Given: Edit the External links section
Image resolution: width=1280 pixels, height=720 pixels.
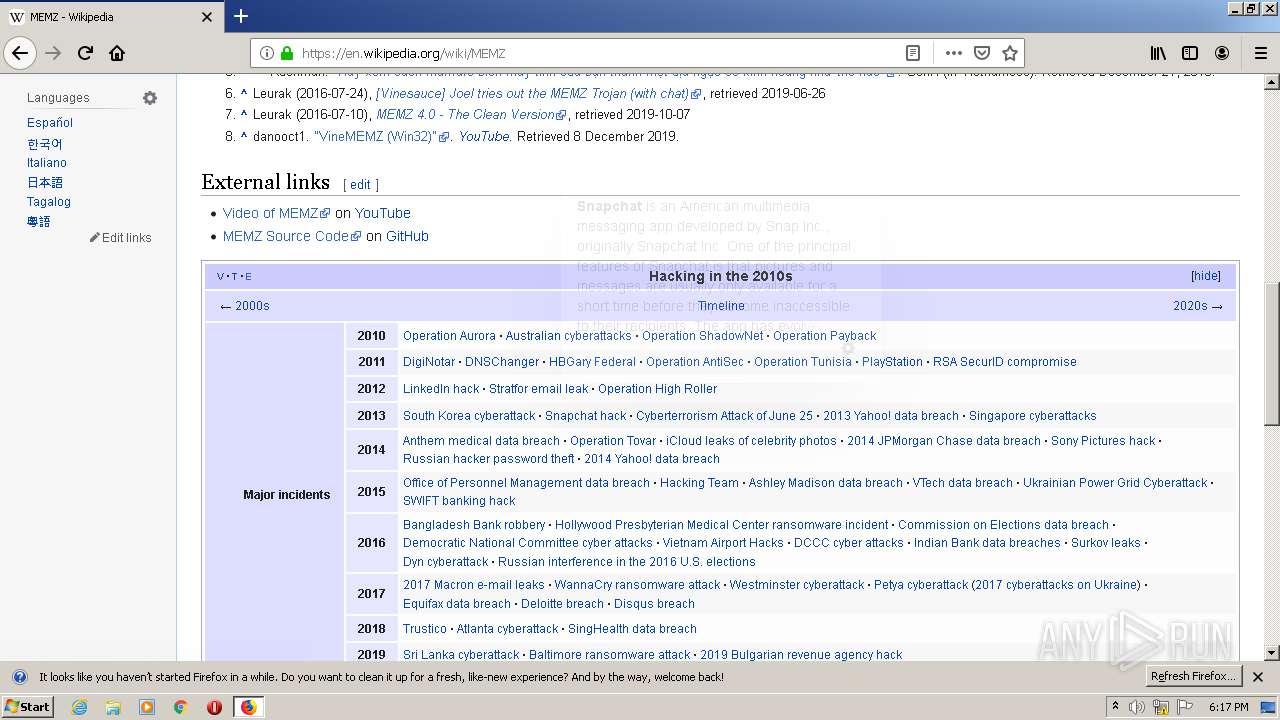Looking at the screenshot, I should tap(360, 185).
